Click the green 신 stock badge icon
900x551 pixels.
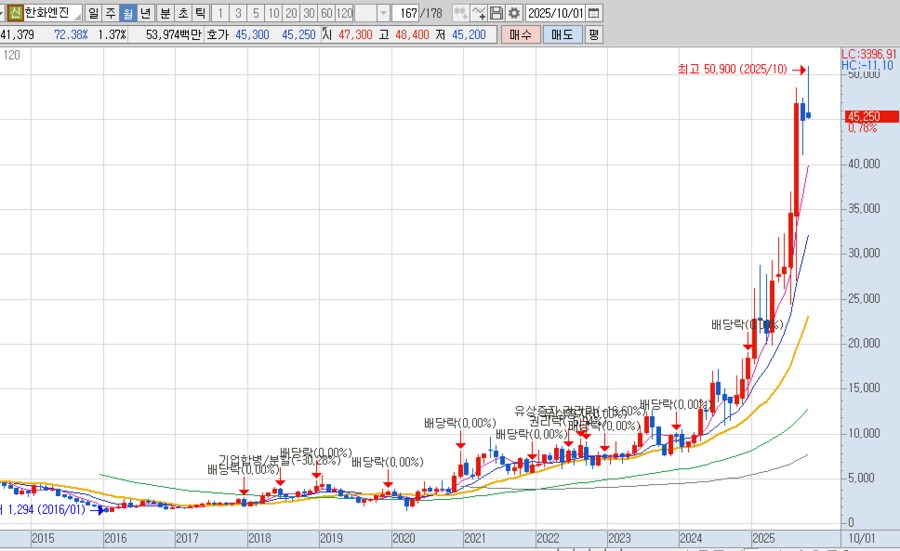tap(14, 13)
